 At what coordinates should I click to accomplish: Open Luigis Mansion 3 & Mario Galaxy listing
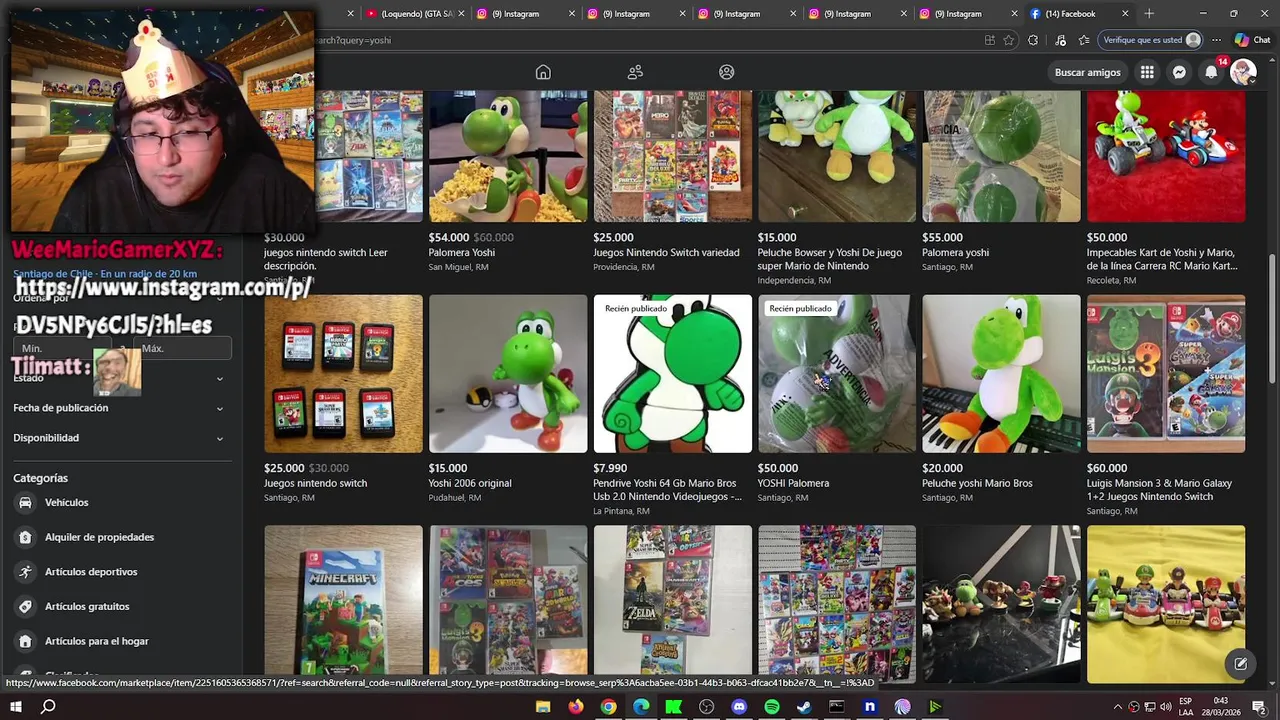click(1160, 490)
